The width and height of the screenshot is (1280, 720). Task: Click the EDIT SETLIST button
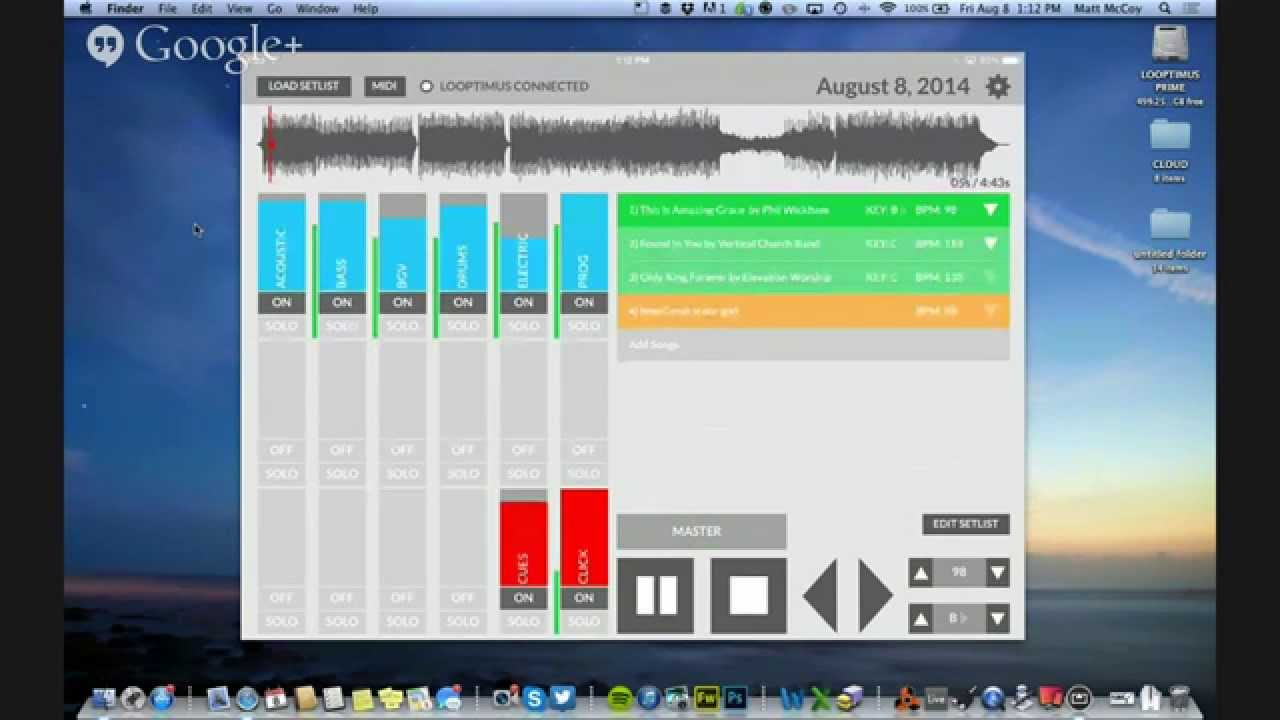click(x=966, y=524)
